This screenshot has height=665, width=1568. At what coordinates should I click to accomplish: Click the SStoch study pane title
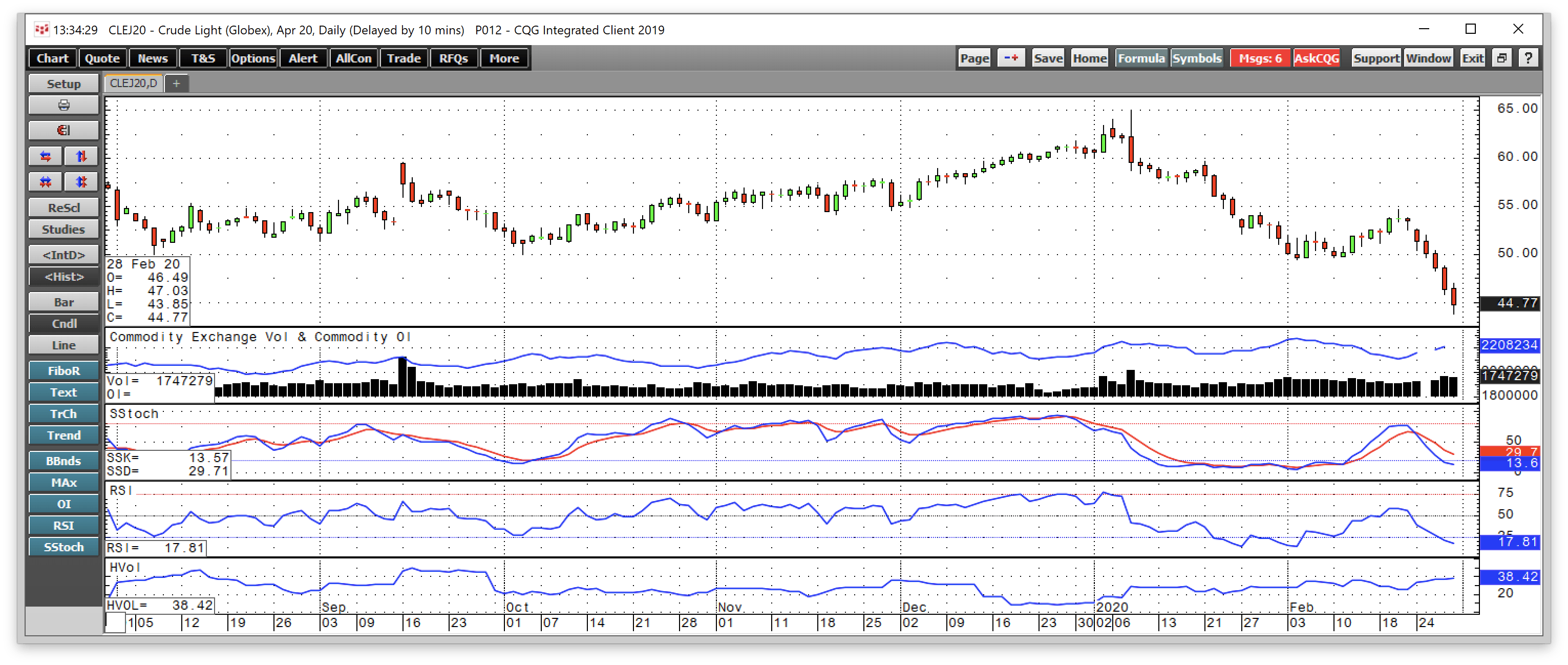tap(134, 413)
